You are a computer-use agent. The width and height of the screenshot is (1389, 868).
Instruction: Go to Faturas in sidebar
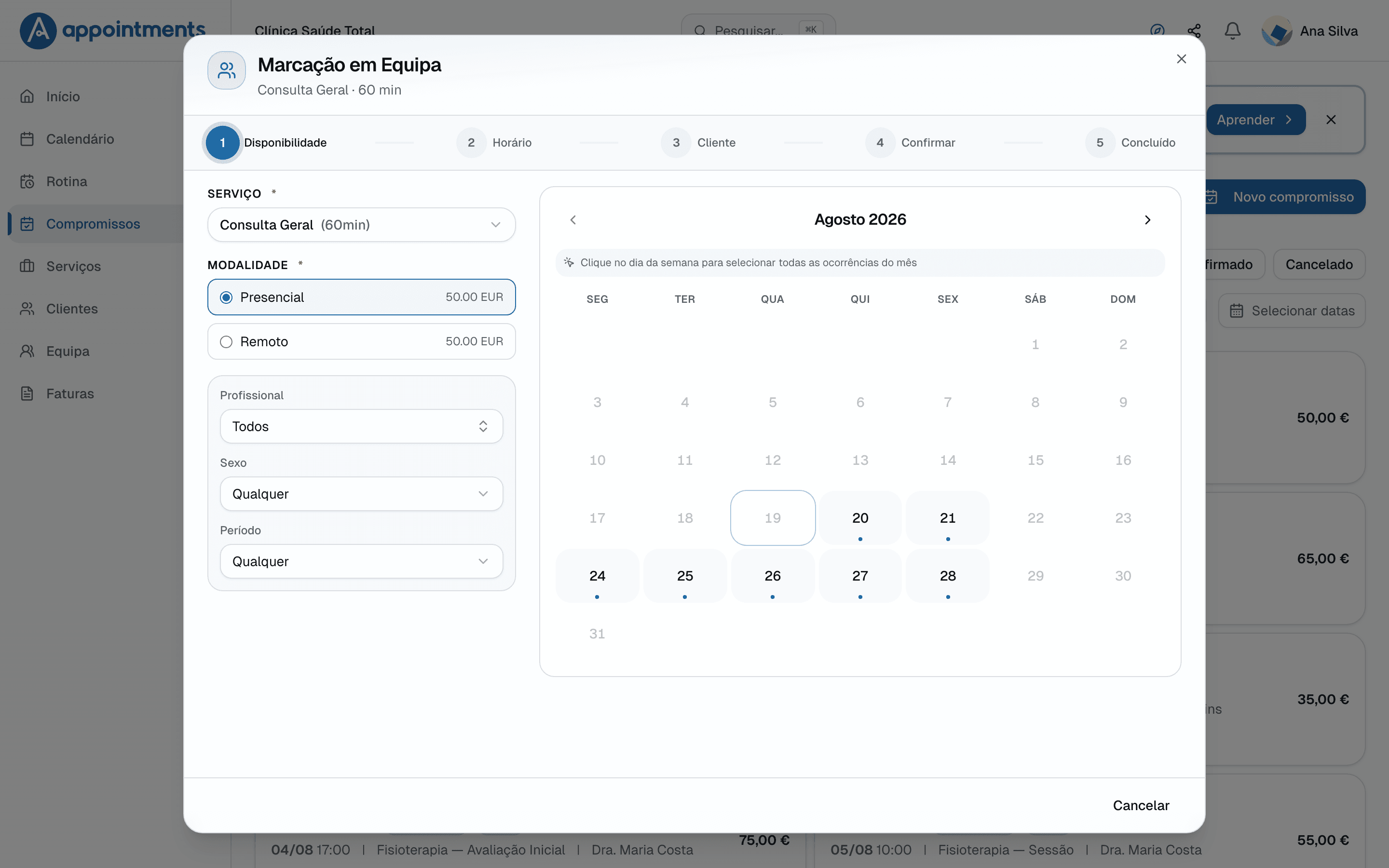click(70, 394)
